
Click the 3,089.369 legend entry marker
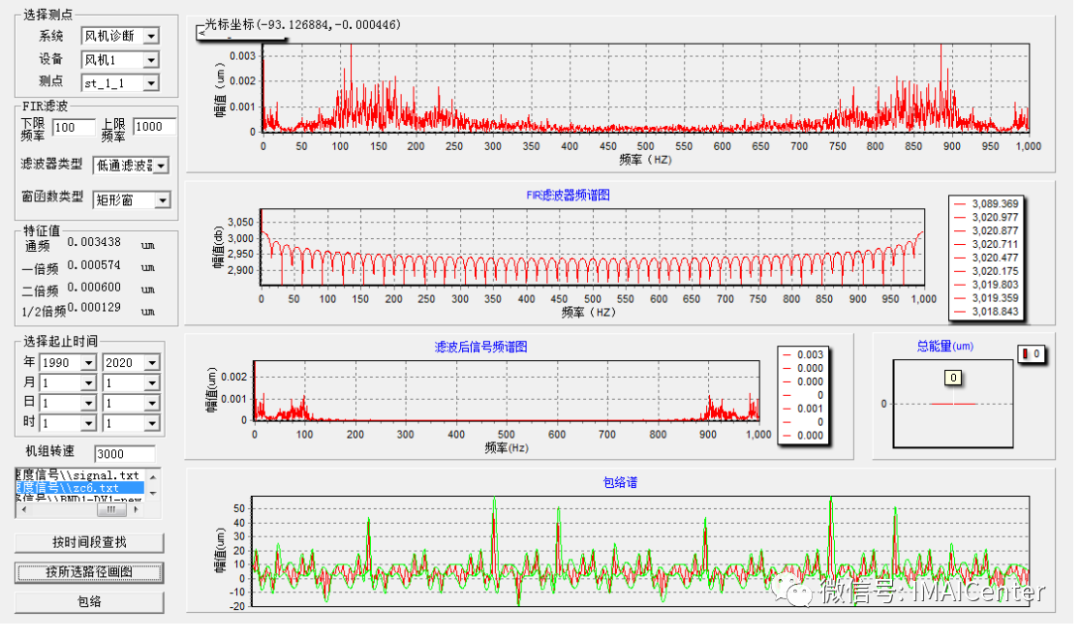(962, 204)
